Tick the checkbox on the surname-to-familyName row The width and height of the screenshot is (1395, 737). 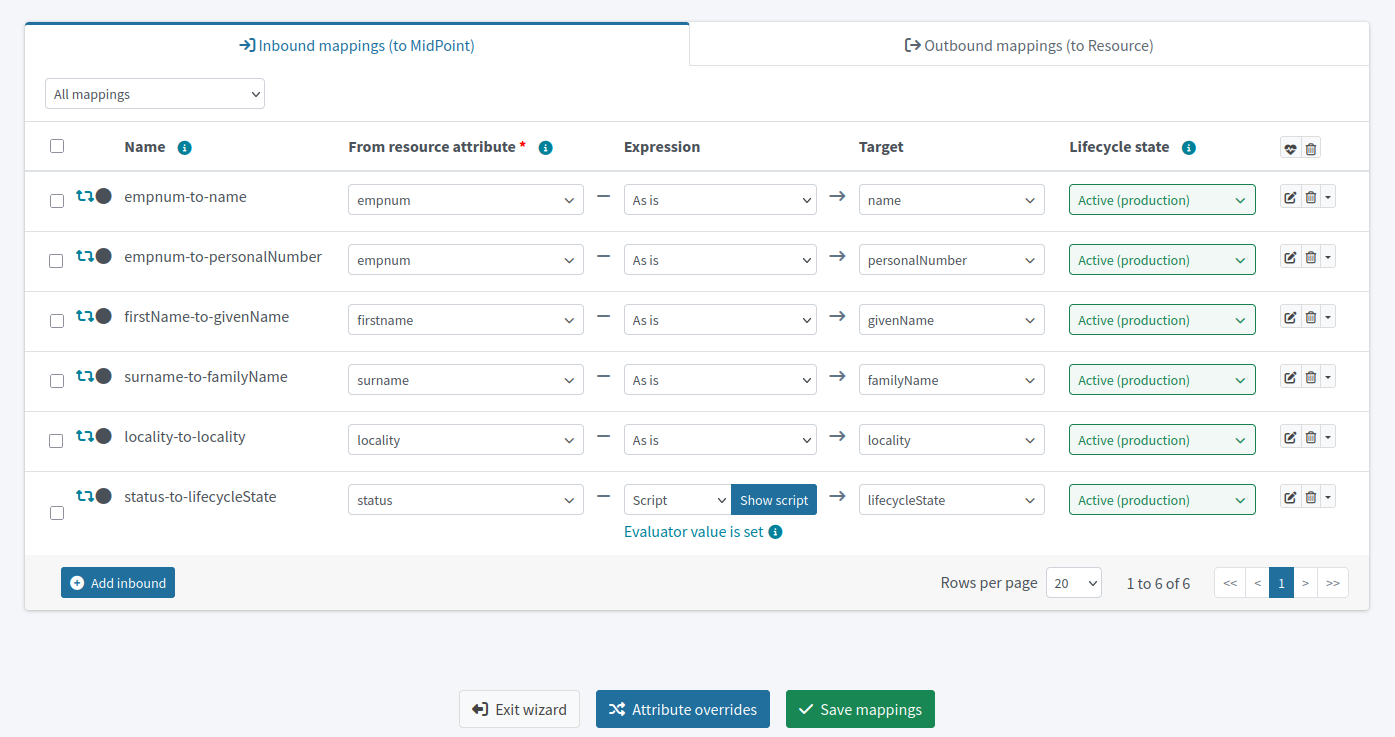[x=57, y=382]
